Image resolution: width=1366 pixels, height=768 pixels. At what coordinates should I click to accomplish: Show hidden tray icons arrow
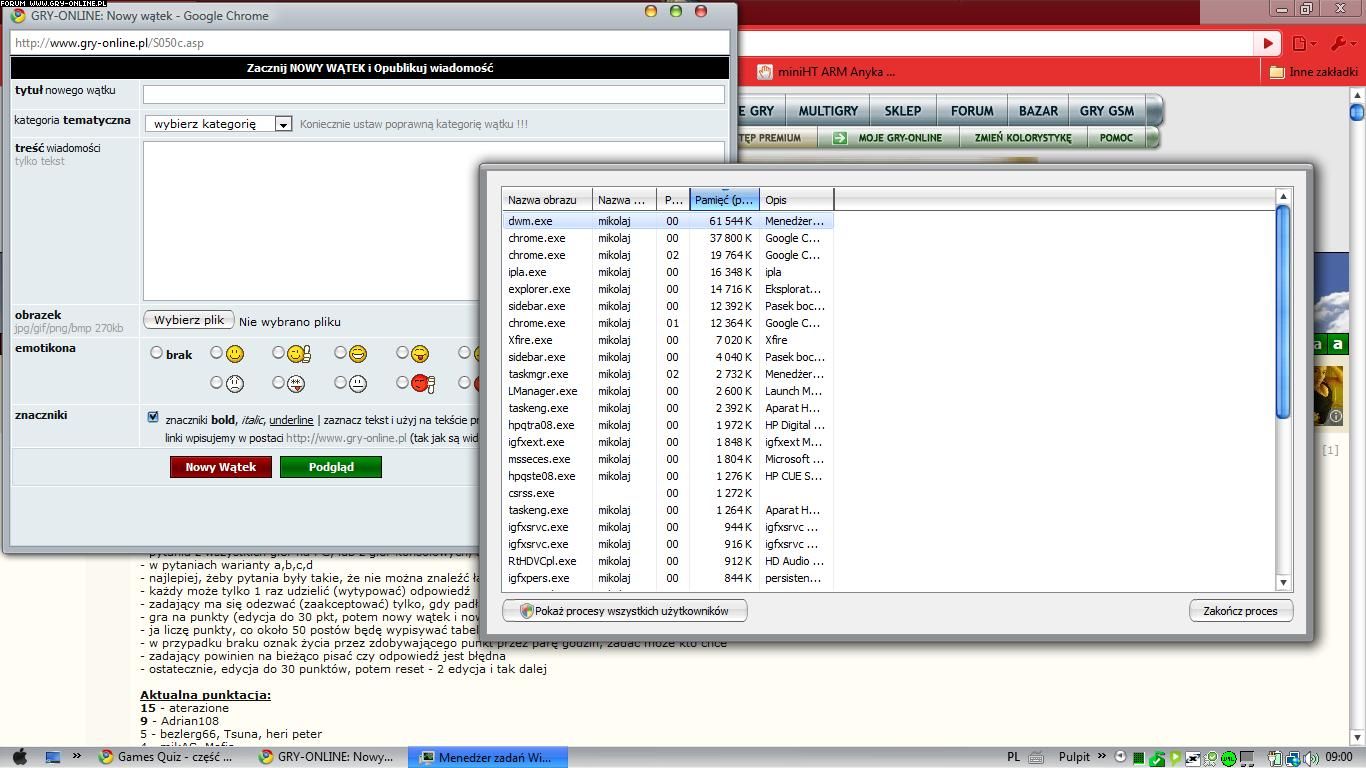point(1121,757)
